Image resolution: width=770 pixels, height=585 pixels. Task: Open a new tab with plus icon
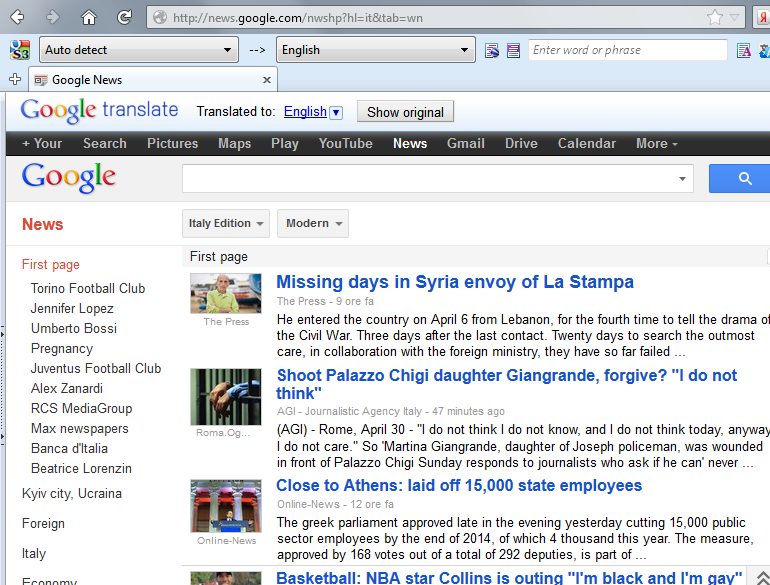15,79
